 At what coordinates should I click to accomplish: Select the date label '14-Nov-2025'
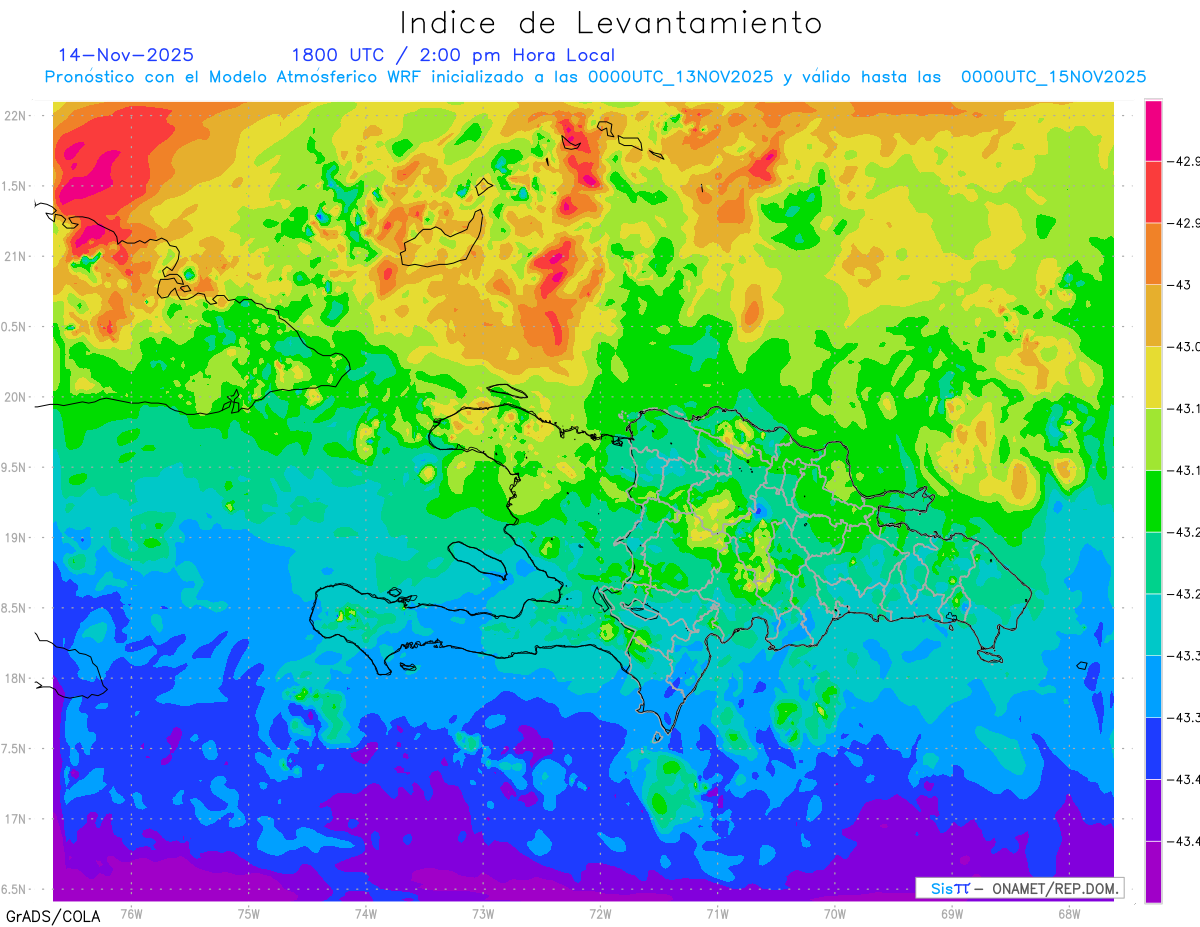(126, 55)
